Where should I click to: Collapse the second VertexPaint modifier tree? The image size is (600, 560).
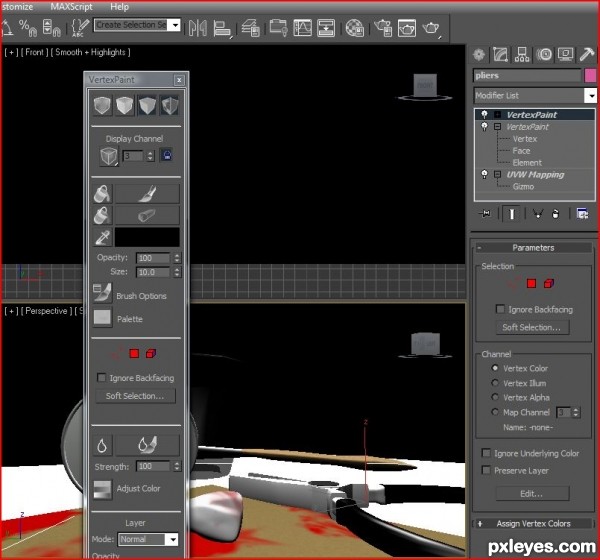(497, 126)
